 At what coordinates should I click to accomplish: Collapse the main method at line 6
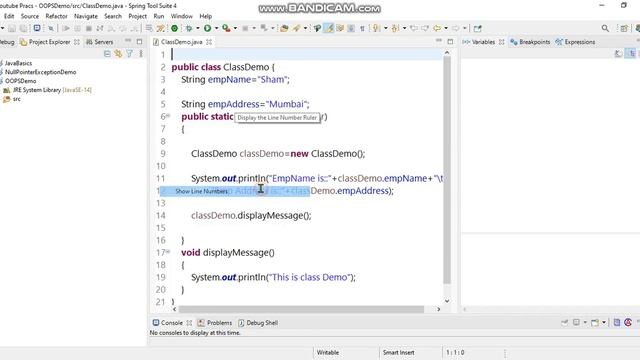pos(168,116)
